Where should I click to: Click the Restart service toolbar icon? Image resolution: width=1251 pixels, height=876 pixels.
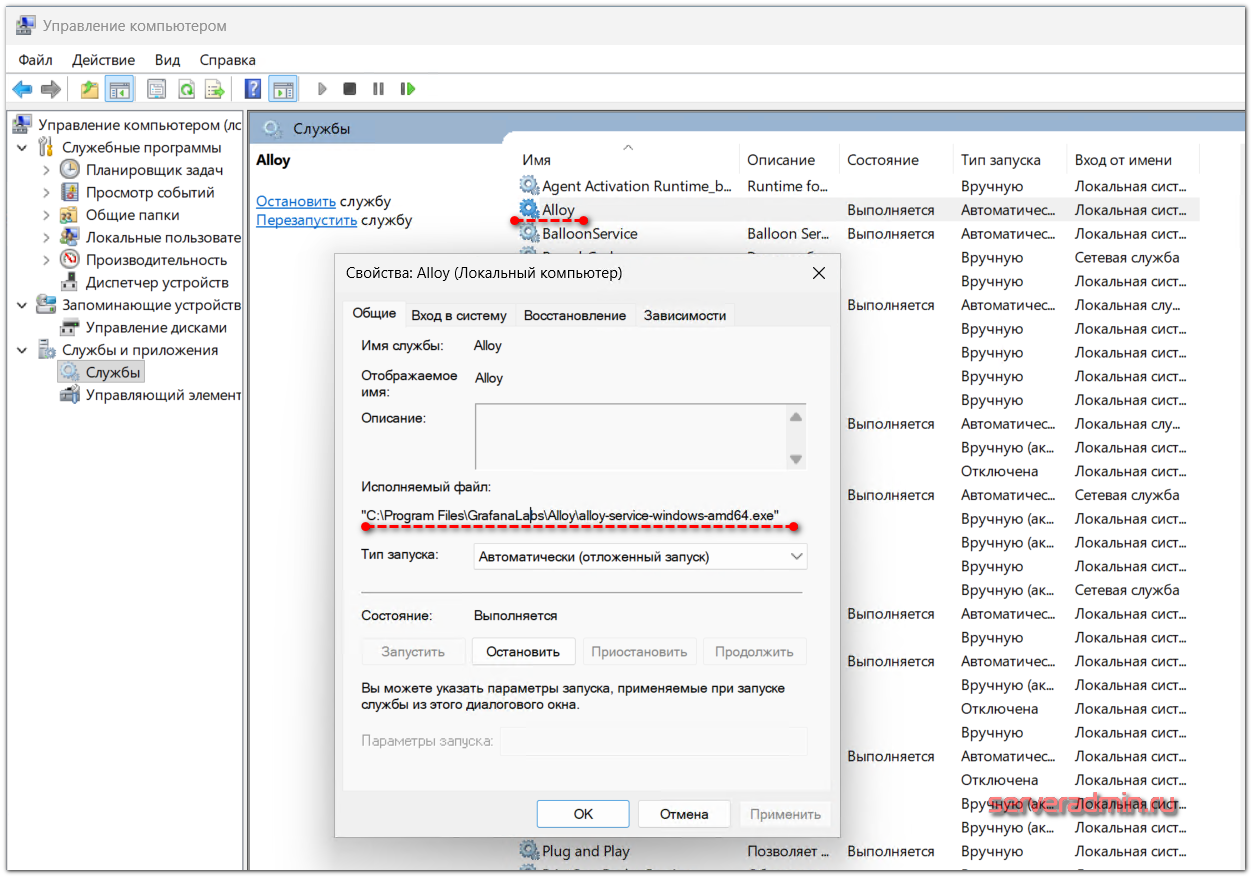[407, 89]
